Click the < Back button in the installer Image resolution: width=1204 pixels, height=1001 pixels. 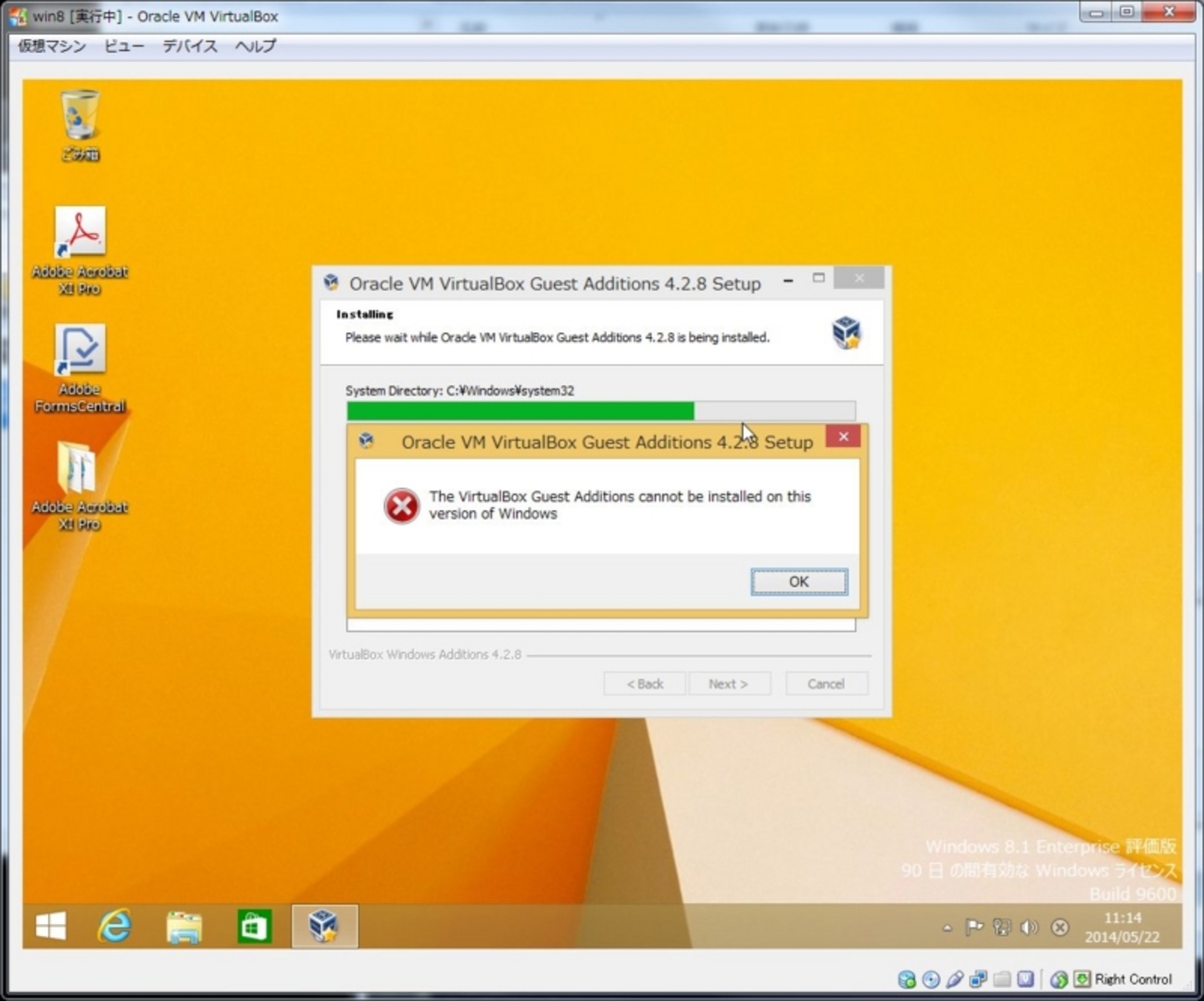[x=645, y=683]
